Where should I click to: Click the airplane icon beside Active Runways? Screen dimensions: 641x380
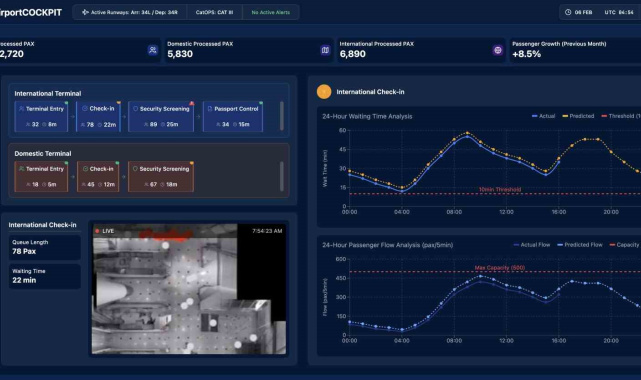click(85, 12)
